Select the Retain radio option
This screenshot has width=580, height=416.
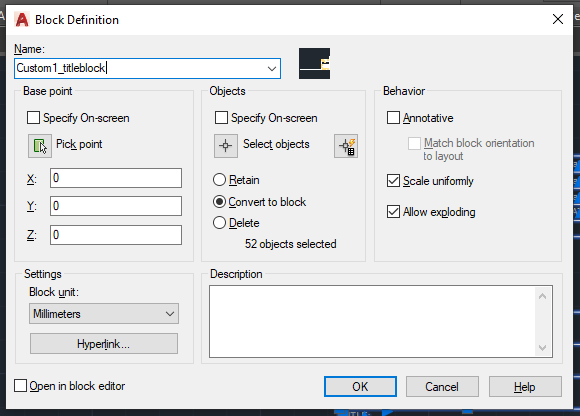219,180
